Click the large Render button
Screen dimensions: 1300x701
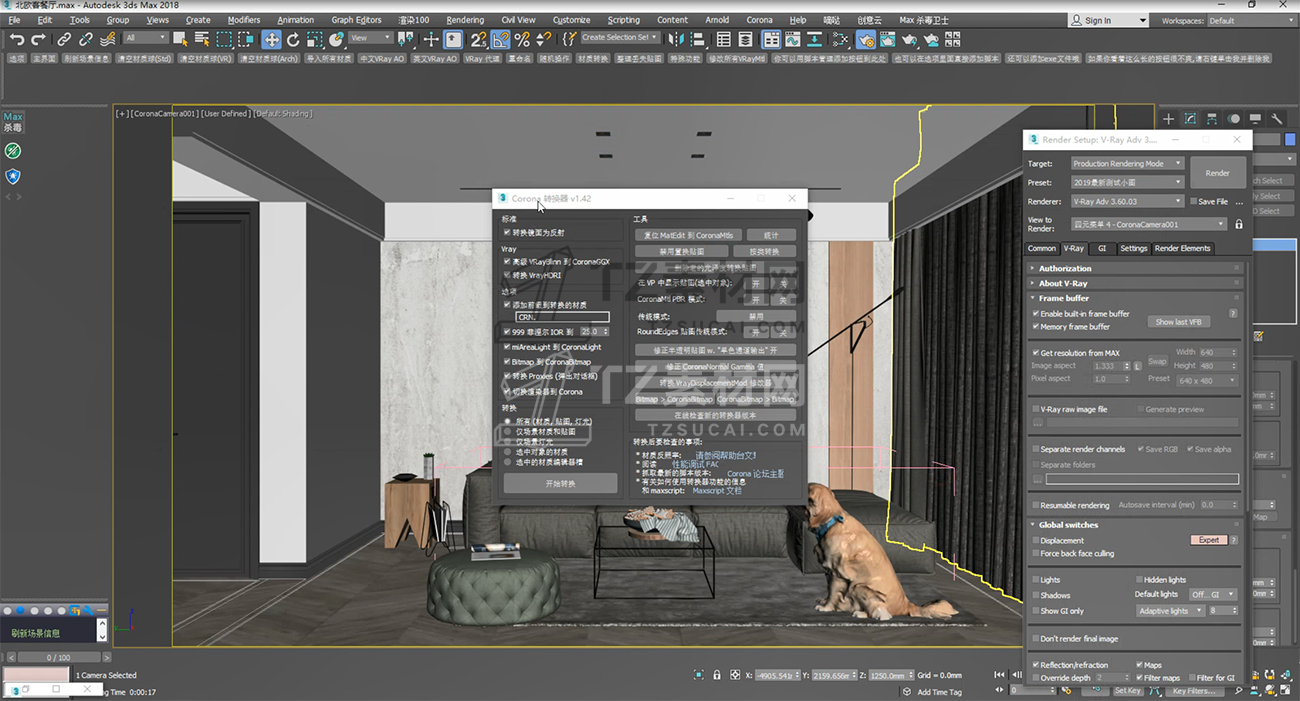coord(1217,172)
